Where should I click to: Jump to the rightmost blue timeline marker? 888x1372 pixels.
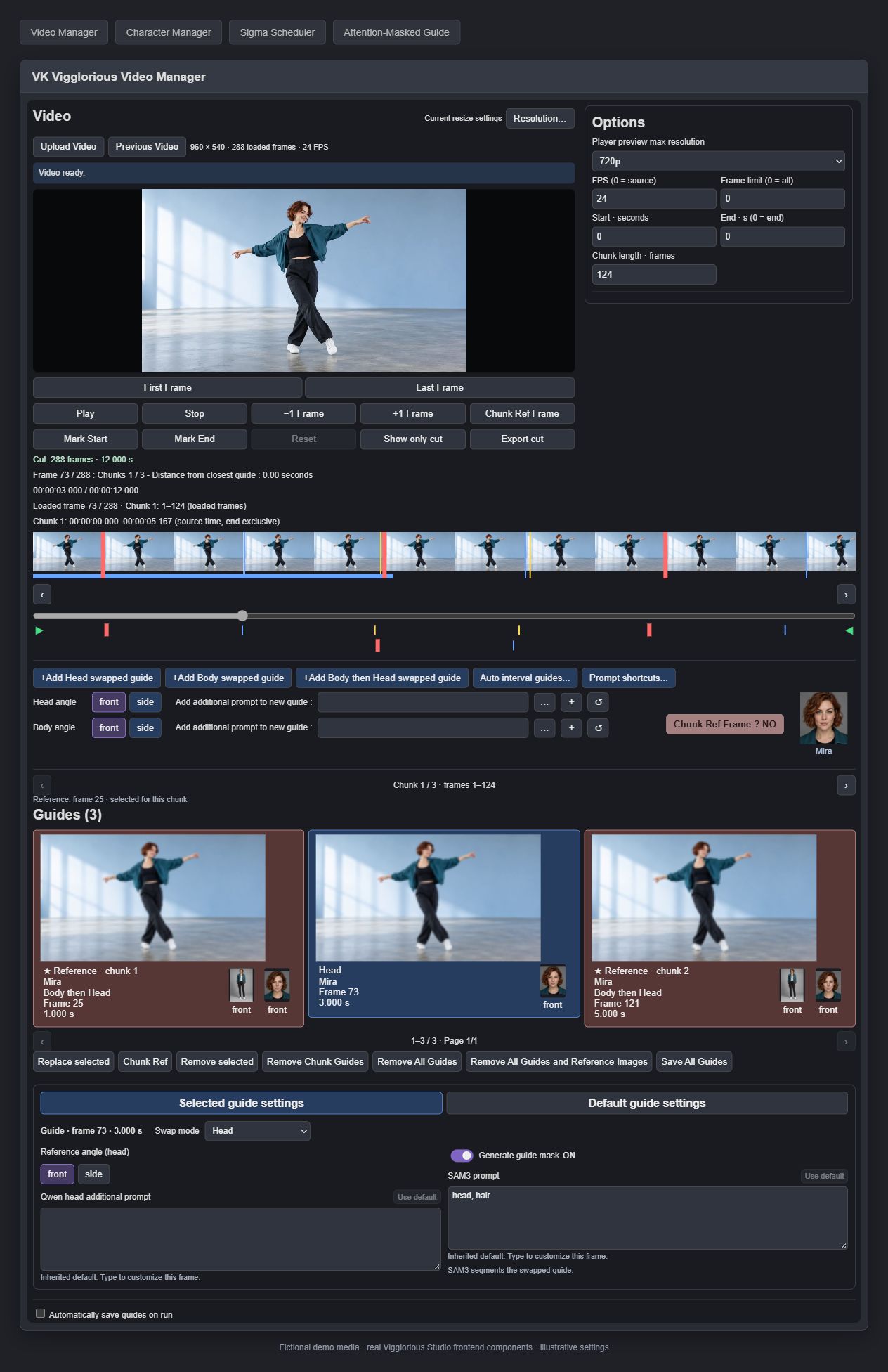(x=785, y=630)
